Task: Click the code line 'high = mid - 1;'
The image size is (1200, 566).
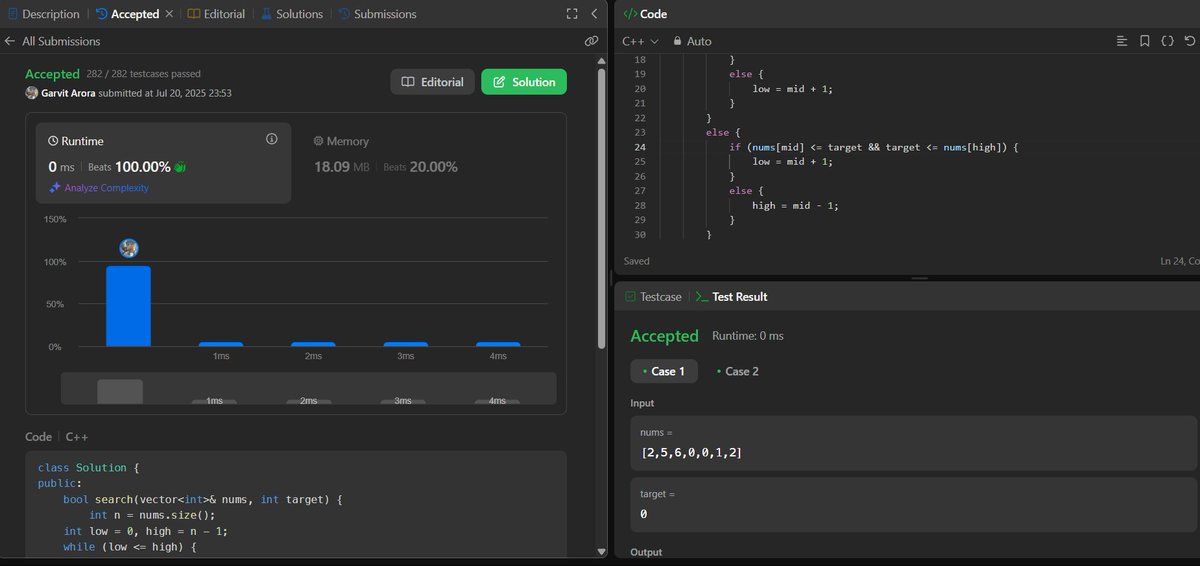Action: pos(795,205)
